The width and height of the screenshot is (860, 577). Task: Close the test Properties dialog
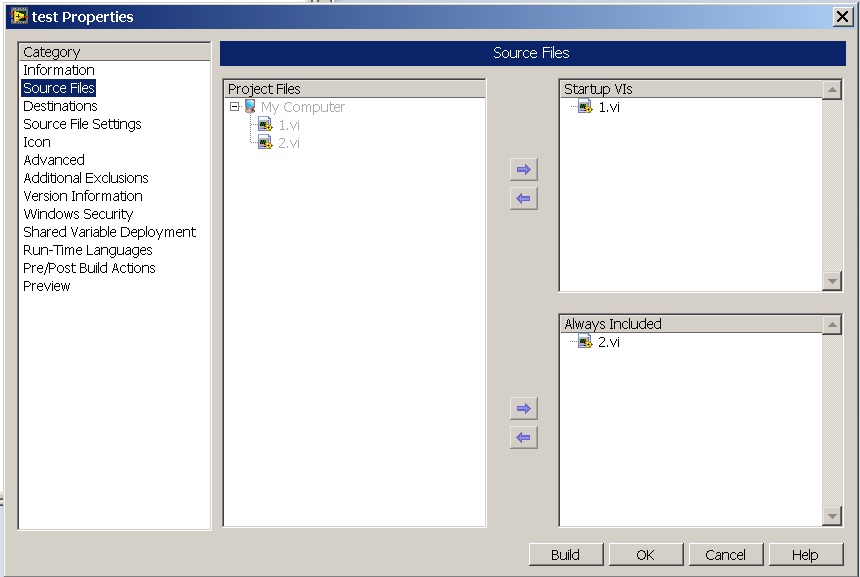[x=842, y=16]
